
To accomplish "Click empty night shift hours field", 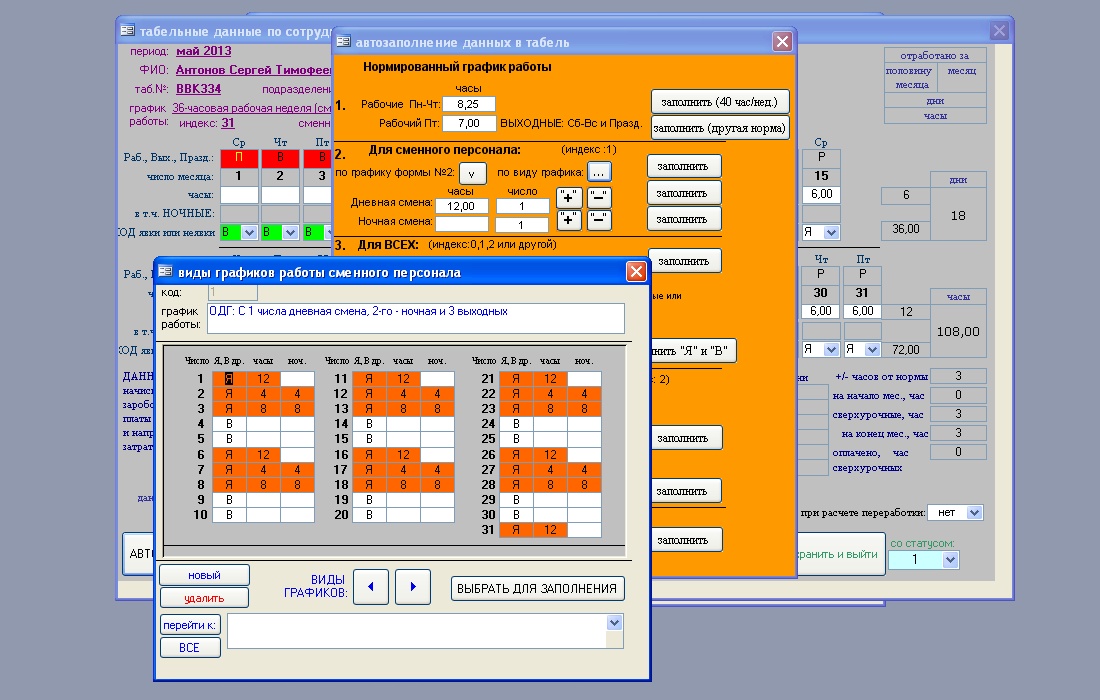I will [462, 224].
